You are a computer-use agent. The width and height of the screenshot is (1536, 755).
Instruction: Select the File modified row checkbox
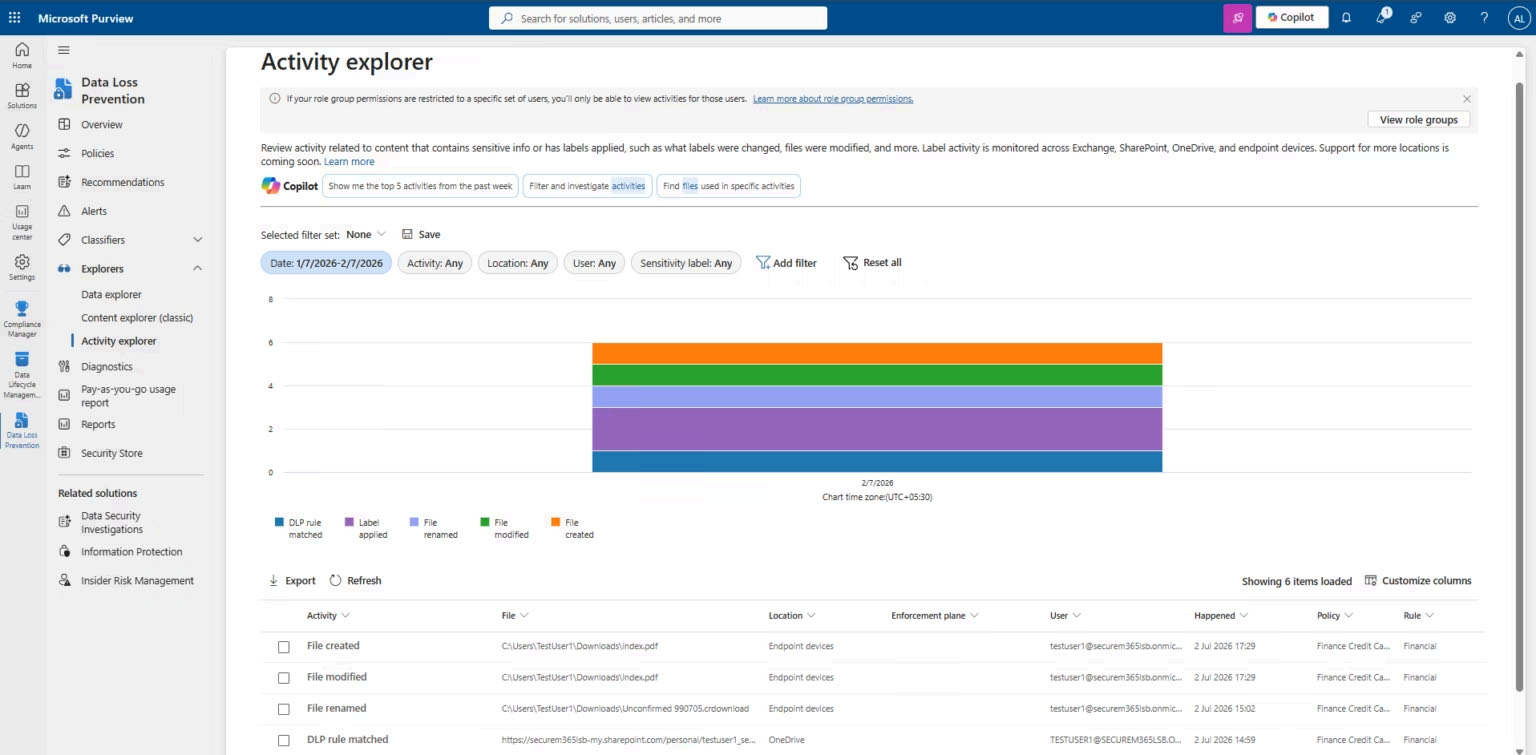pyautogui.click(x=284, y=678)
